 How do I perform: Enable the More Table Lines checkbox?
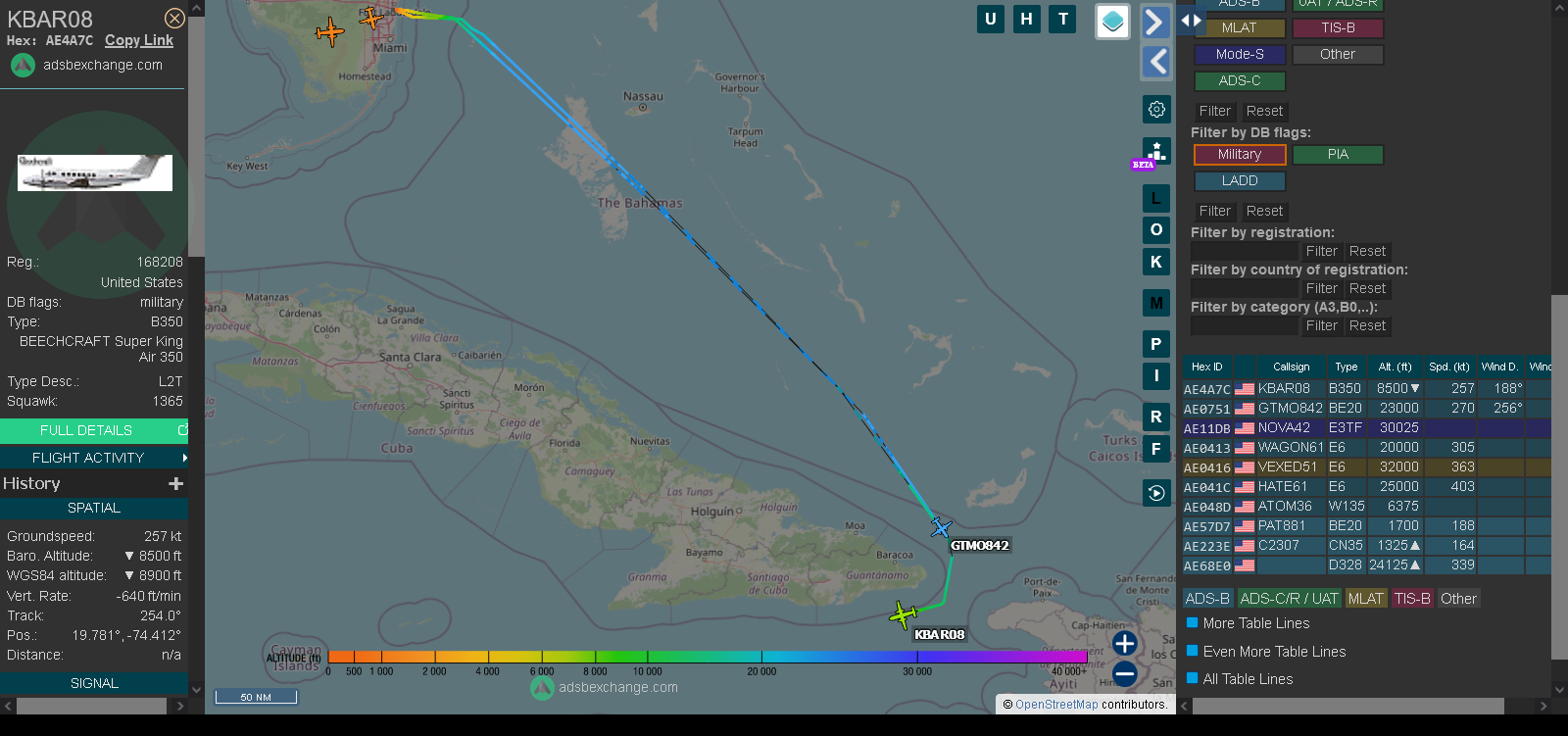tap(1193, 623)
